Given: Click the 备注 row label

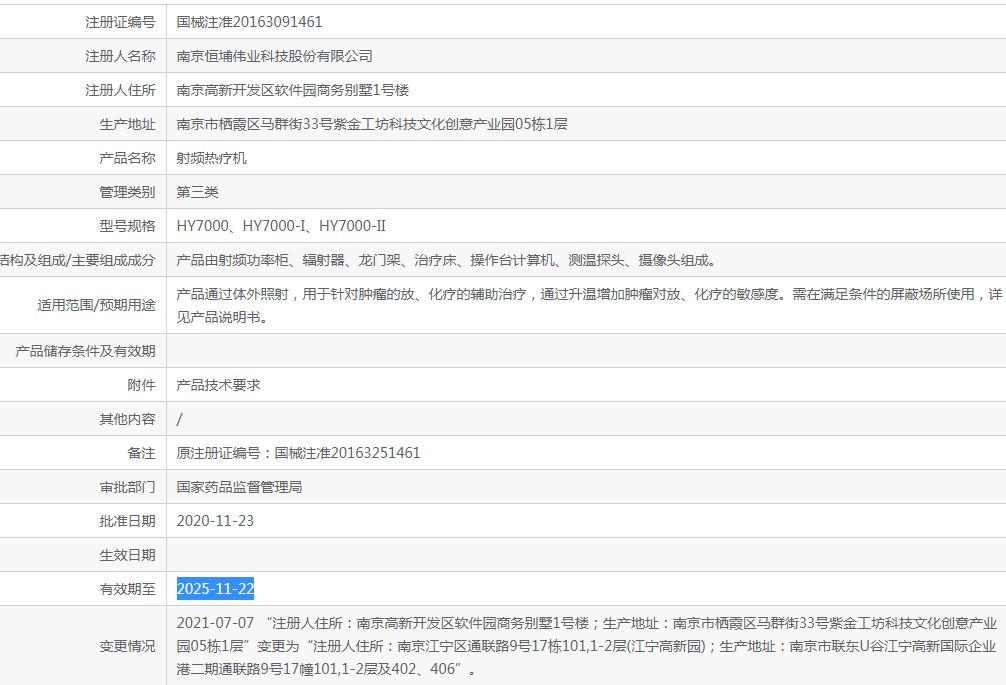Looking at the screenshot, I should [142, 453].
